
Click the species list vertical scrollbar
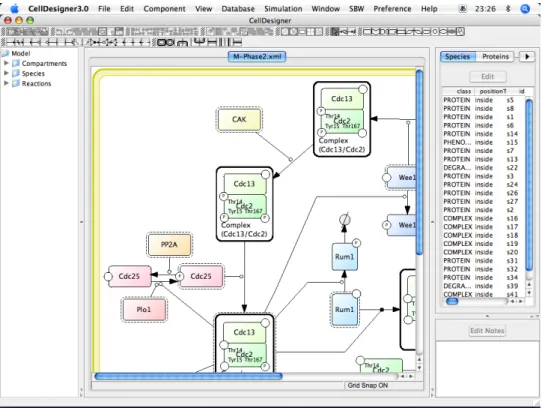[529, 185]
